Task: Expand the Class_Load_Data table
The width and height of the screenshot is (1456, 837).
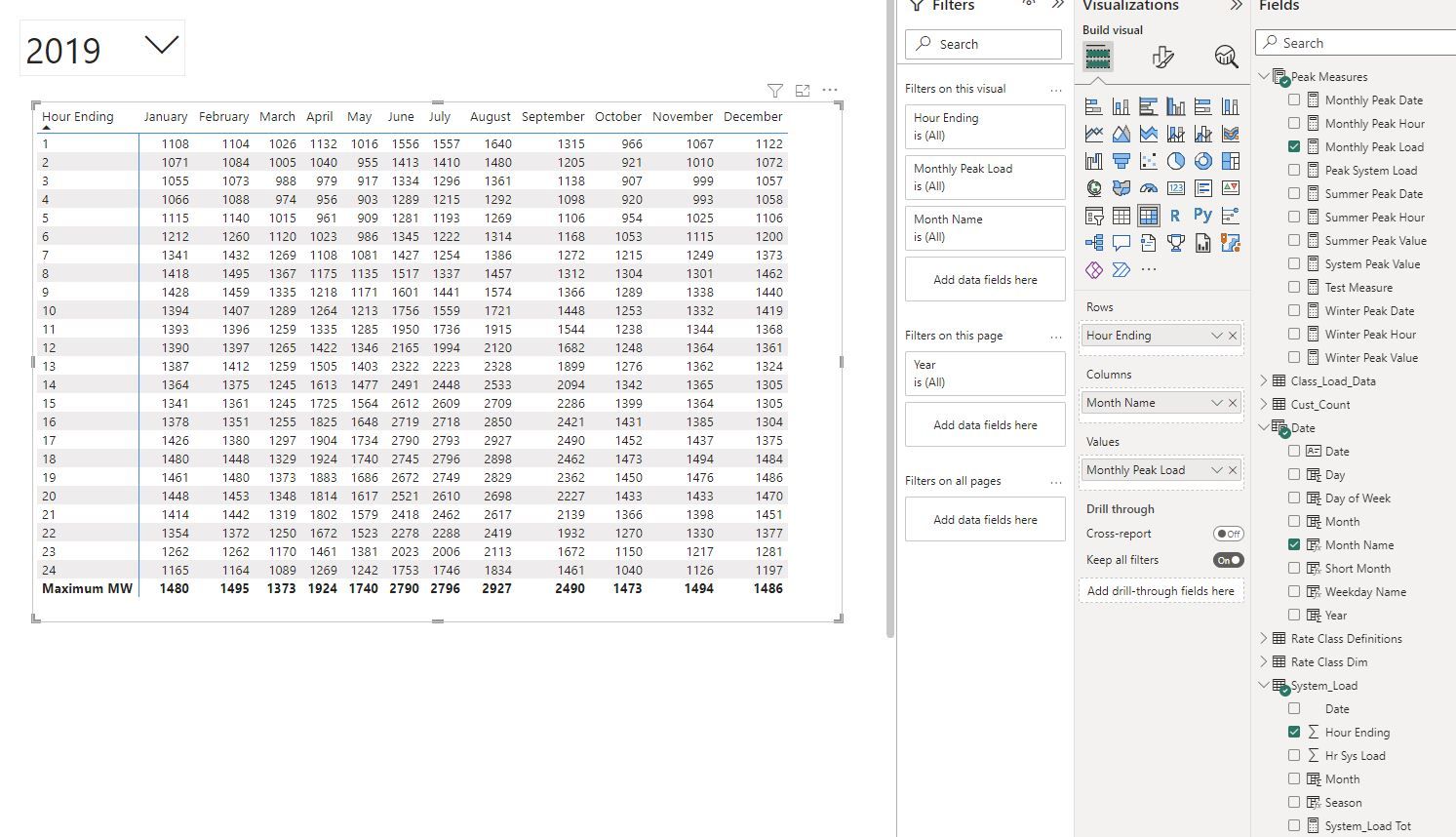Action: click(x=1264, y=380)
